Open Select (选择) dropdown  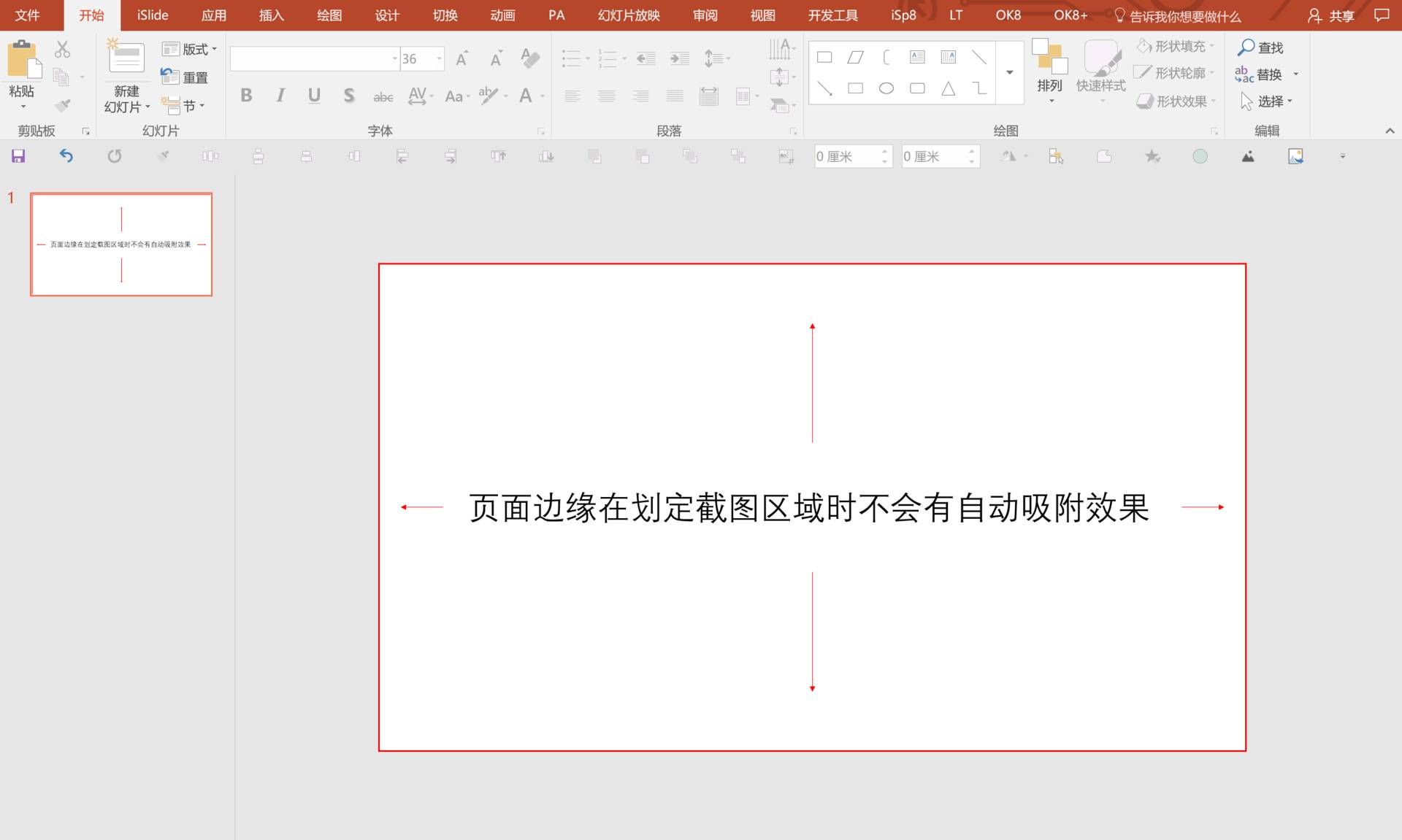pyautogui.click(x=1266, y=101)
